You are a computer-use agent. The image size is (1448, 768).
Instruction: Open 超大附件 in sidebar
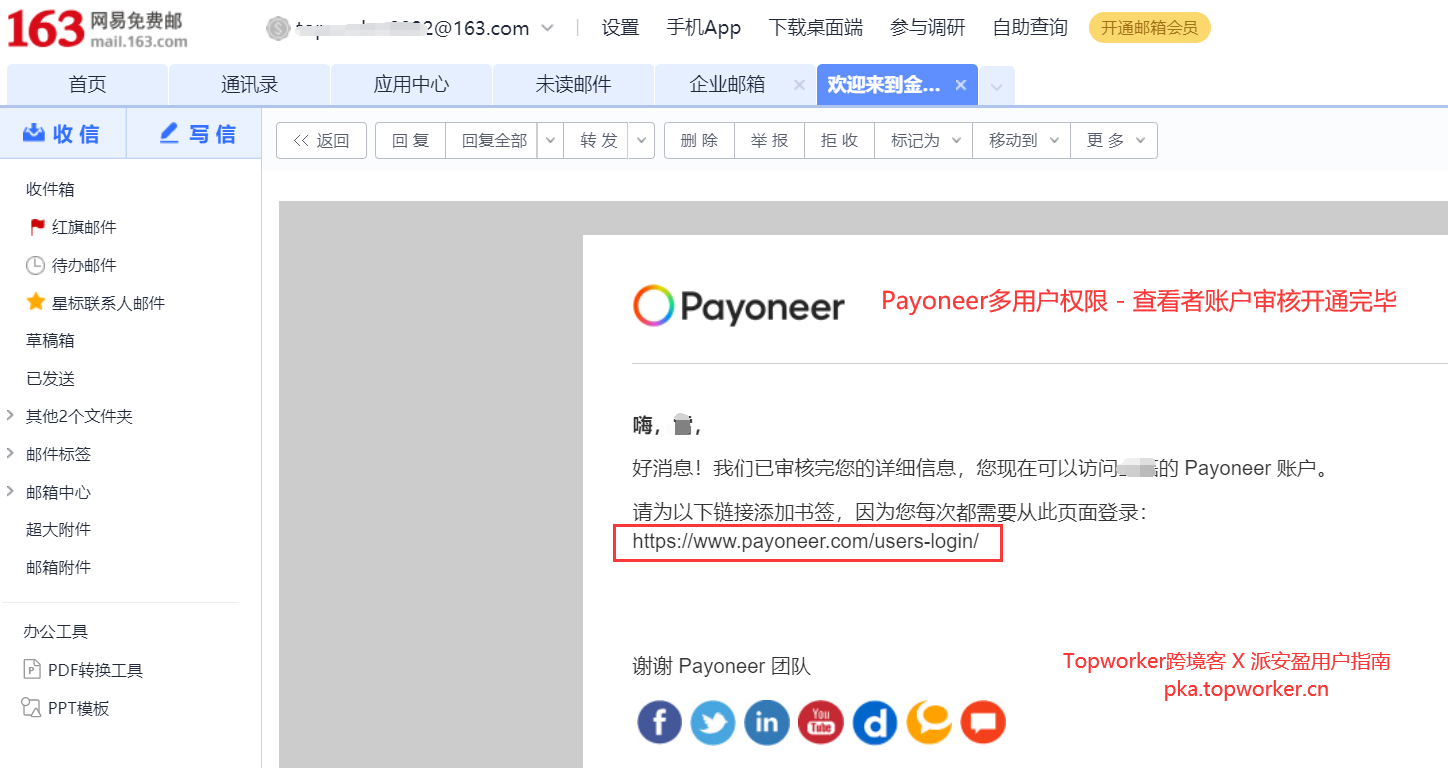click(58, 530)
